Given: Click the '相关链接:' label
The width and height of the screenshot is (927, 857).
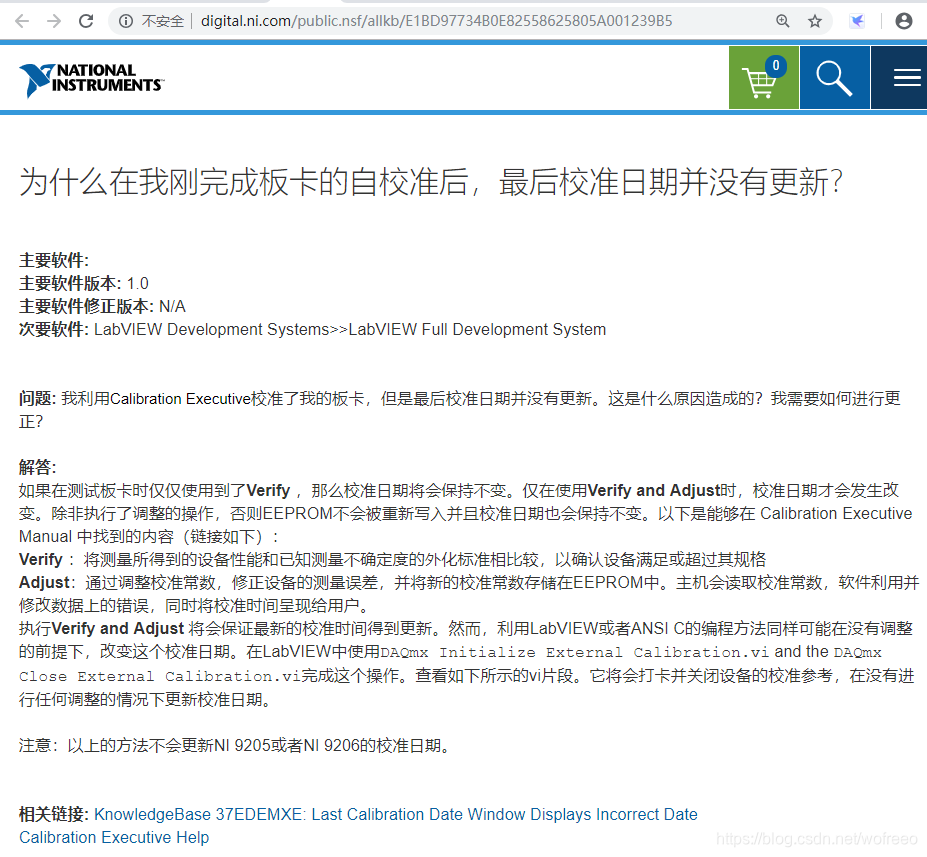Looking at the screenshot, I should click(54, 814).
